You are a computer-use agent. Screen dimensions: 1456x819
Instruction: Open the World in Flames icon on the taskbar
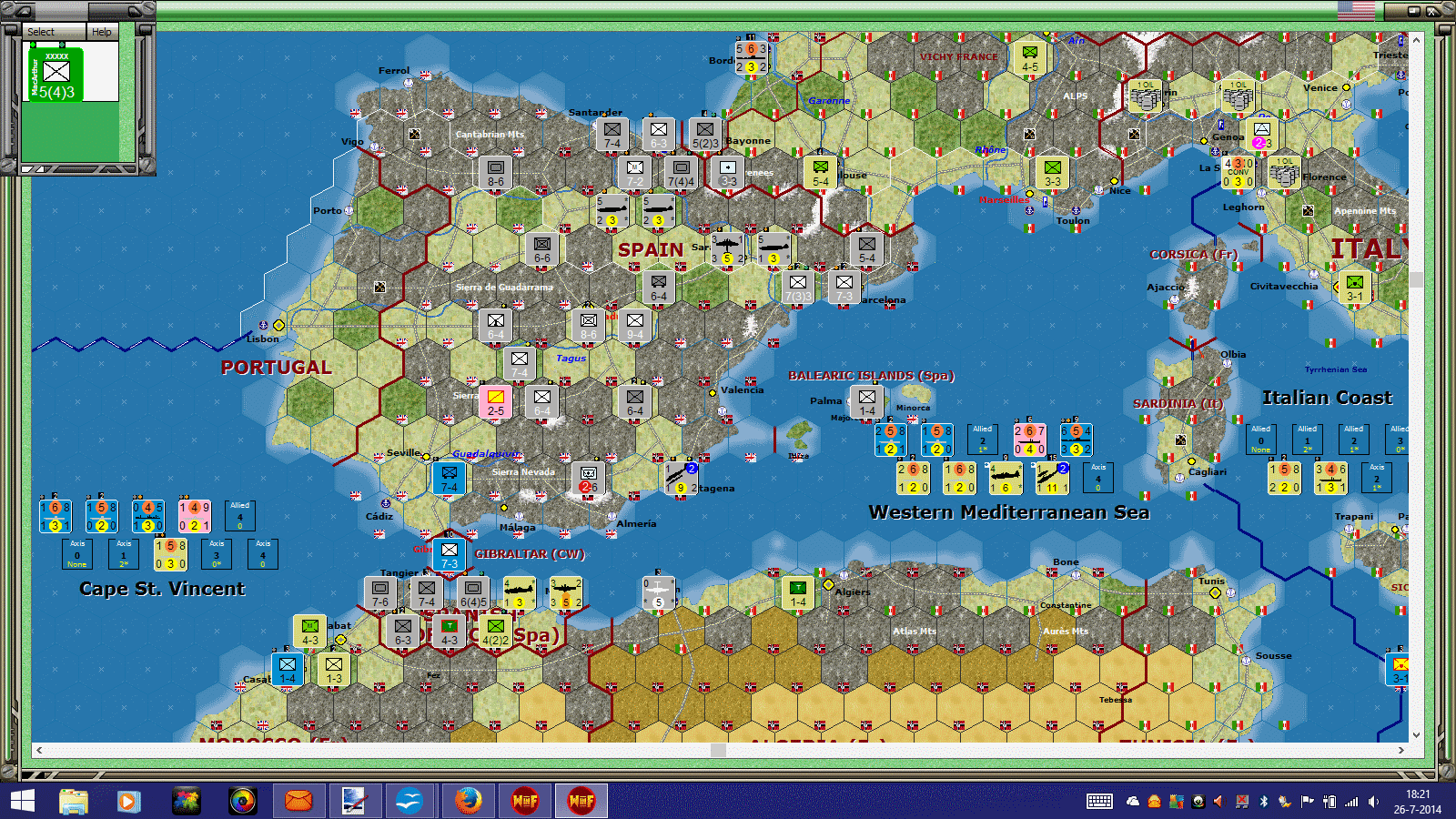pos(525,801)
